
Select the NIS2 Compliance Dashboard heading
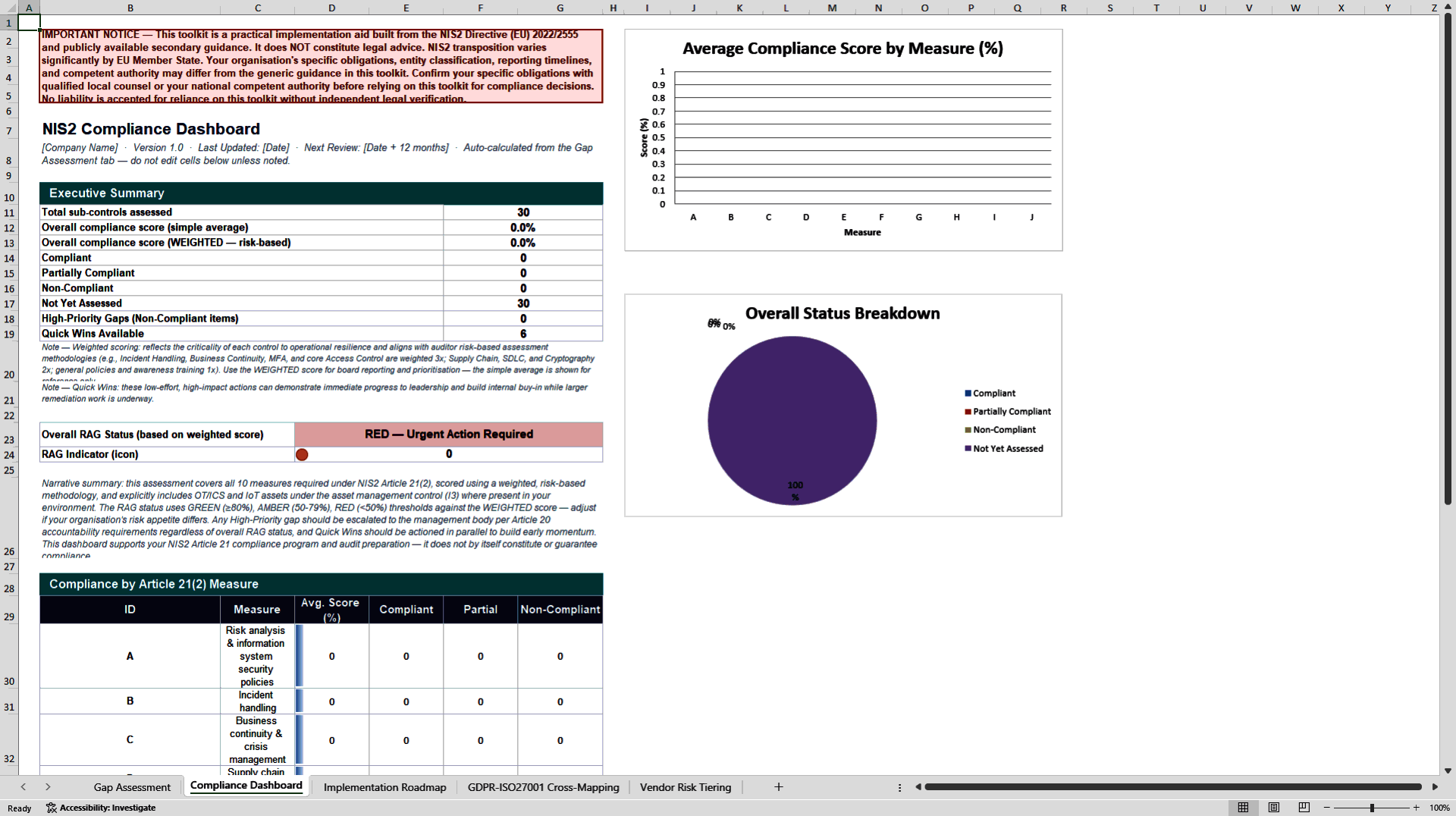tap(151, 129)
